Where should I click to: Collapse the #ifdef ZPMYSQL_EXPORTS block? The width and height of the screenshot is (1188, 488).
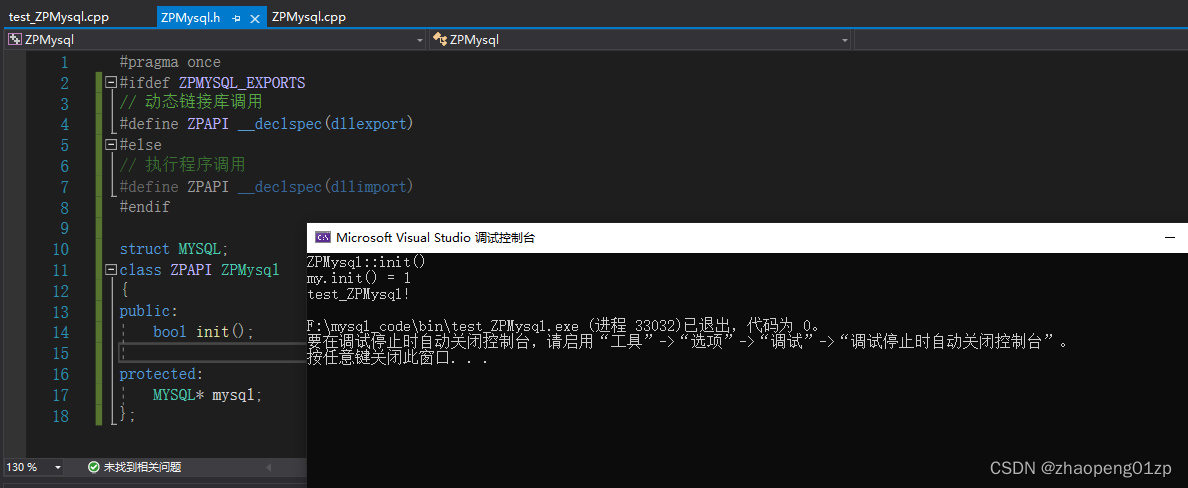coord(111,83)
